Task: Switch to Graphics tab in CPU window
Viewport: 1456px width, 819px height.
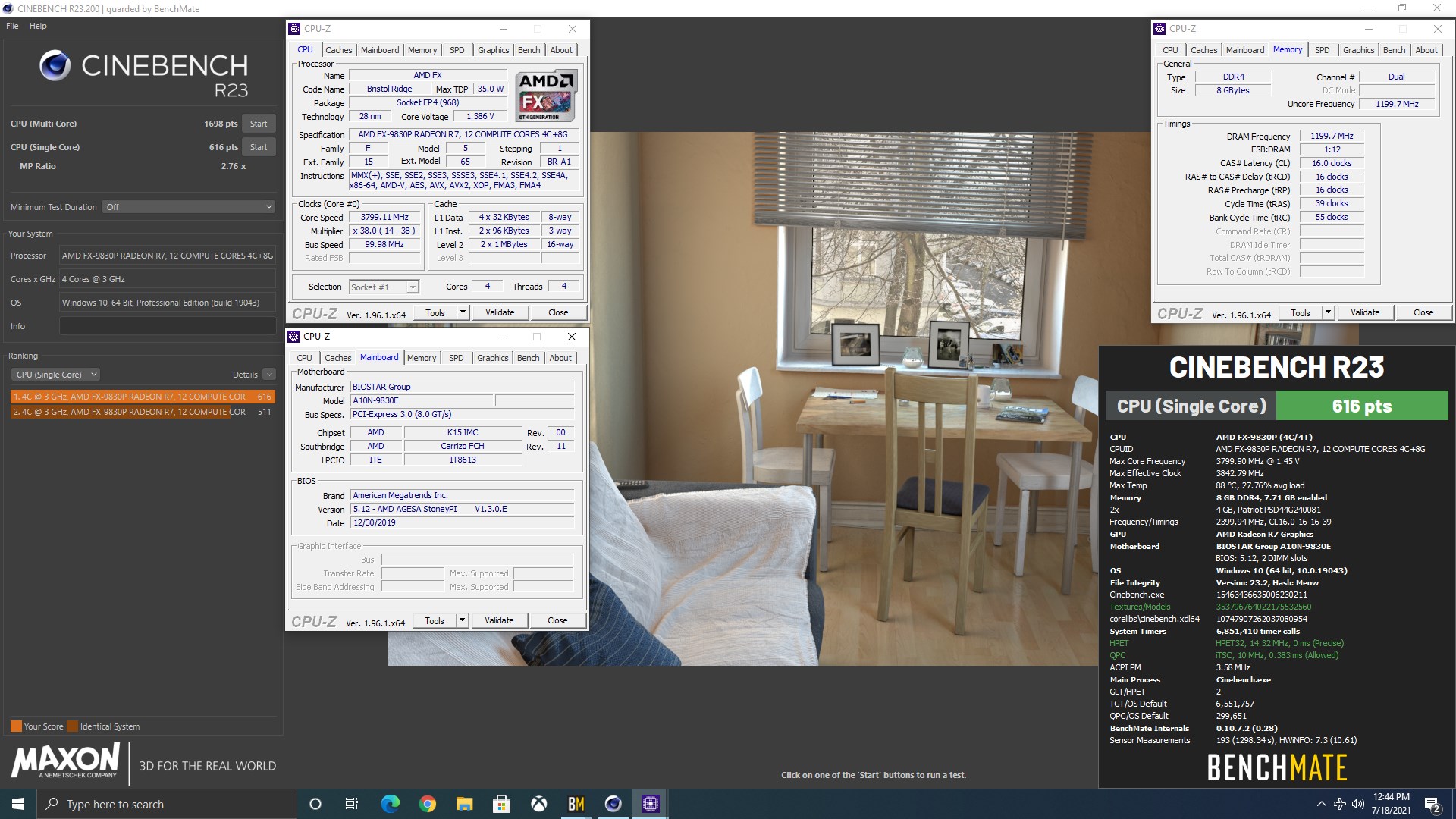Action: tap(494, 50)
